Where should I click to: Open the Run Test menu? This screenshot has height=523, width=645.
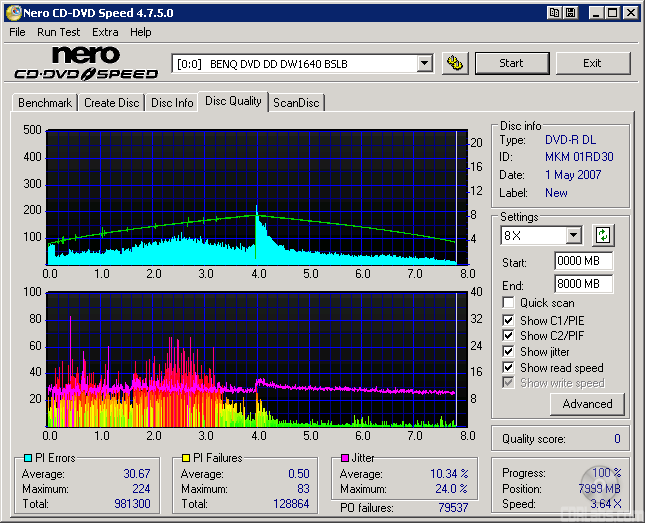[x=58, y=32]
